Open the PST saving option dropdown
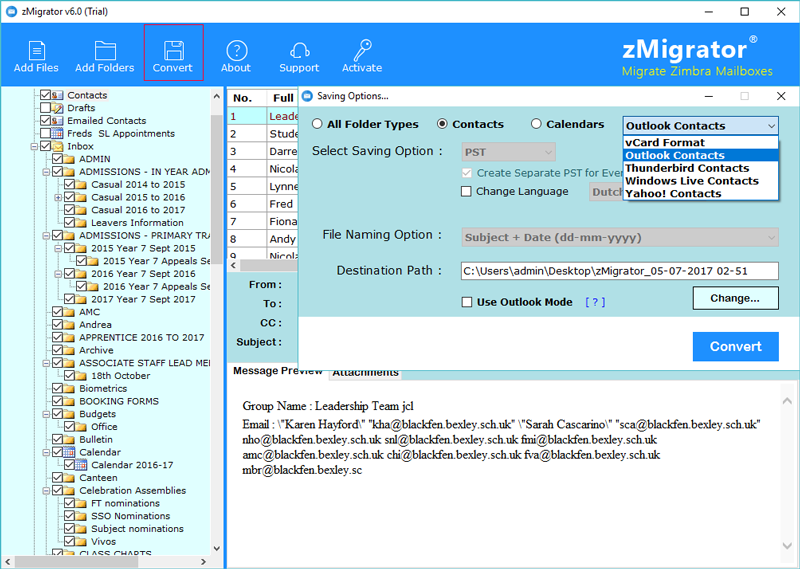 tap(509, 152)
